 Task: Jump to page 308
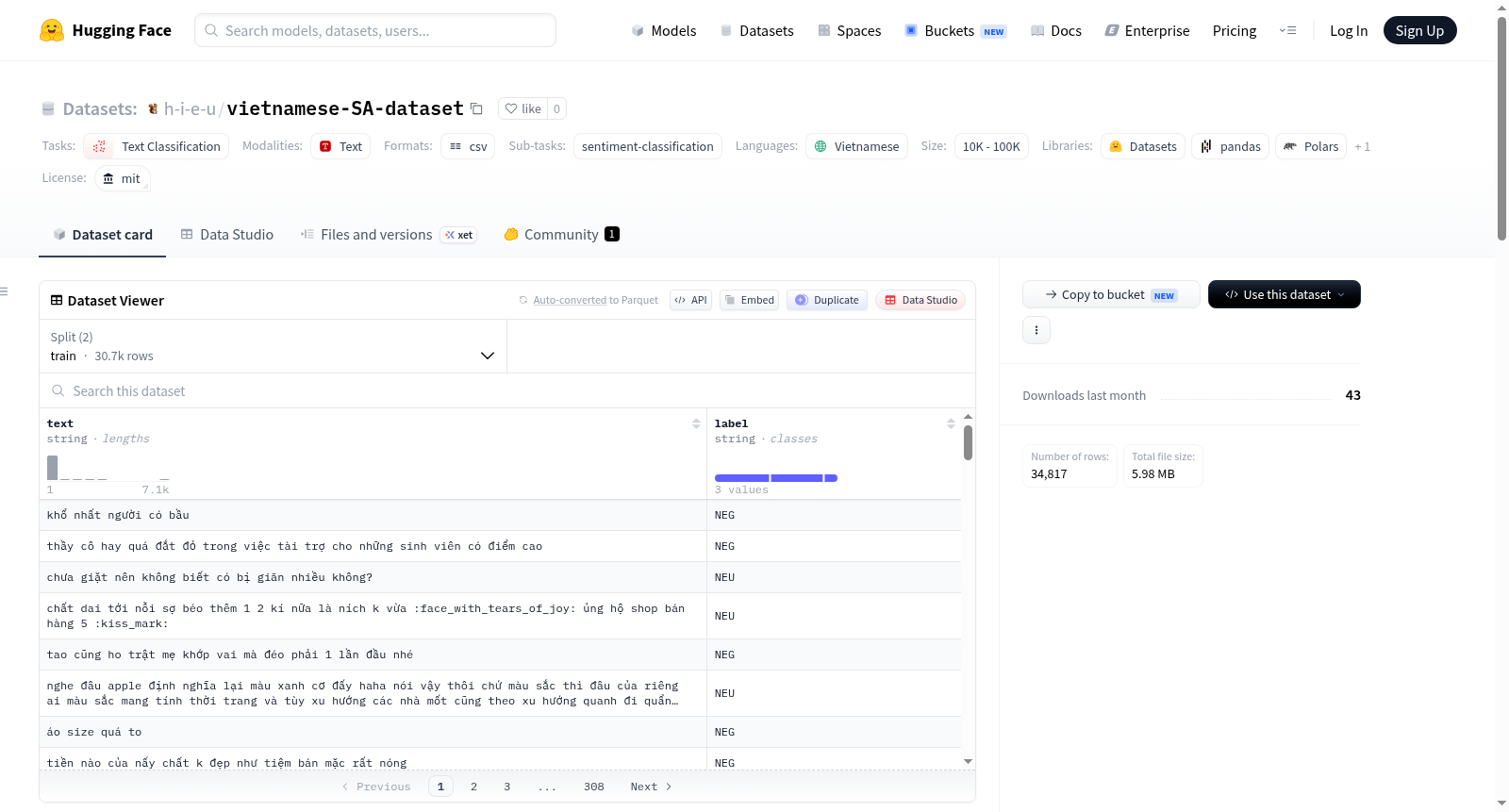(593, 787)
